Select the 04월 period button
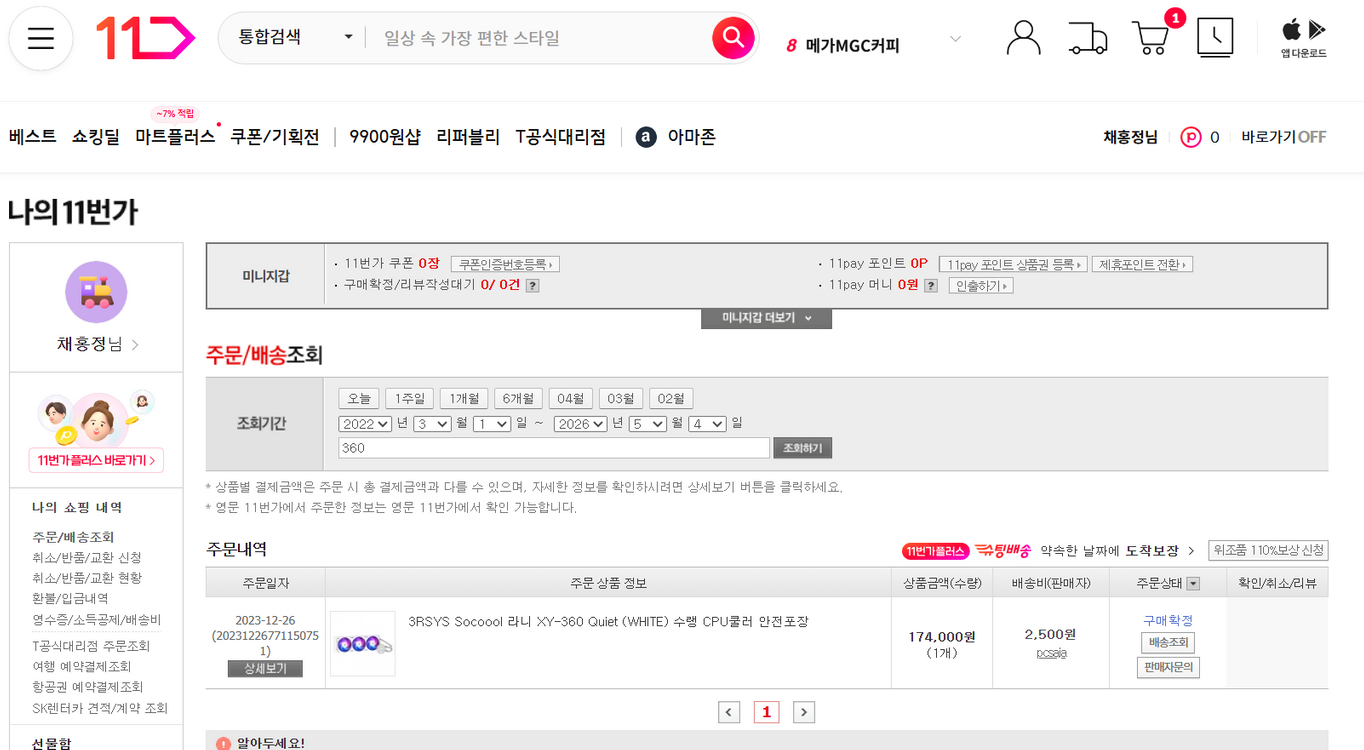The width and height of the screenshot is (1364, 750). [571, 398]
